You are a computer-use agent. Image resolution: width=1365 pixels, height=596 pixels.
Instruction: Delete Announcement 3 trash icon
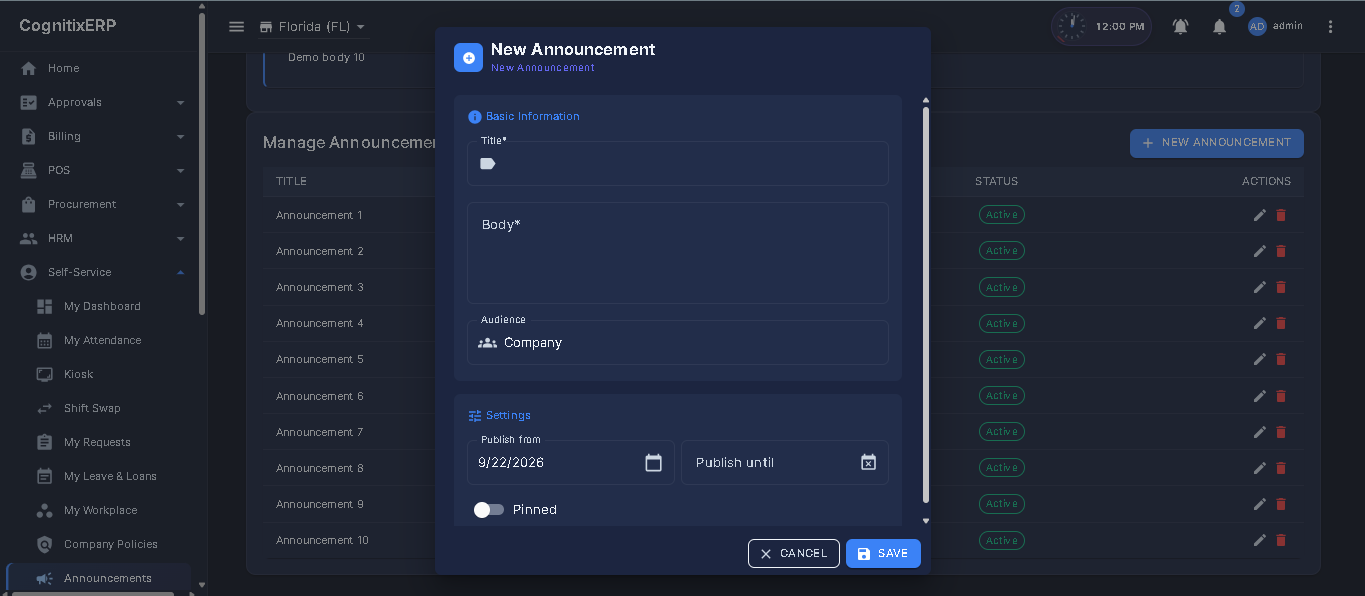1281,287
